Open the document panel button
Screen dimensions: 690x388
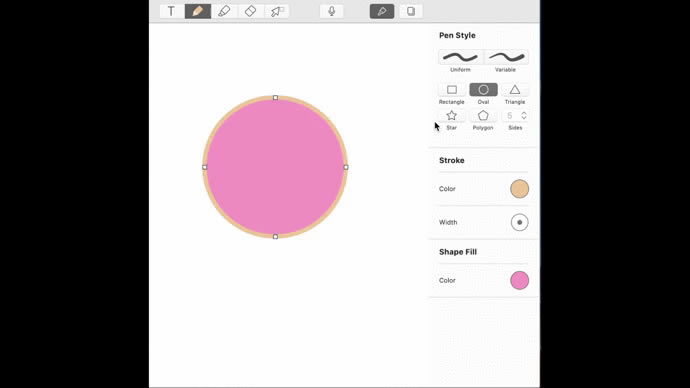[411, 11]
